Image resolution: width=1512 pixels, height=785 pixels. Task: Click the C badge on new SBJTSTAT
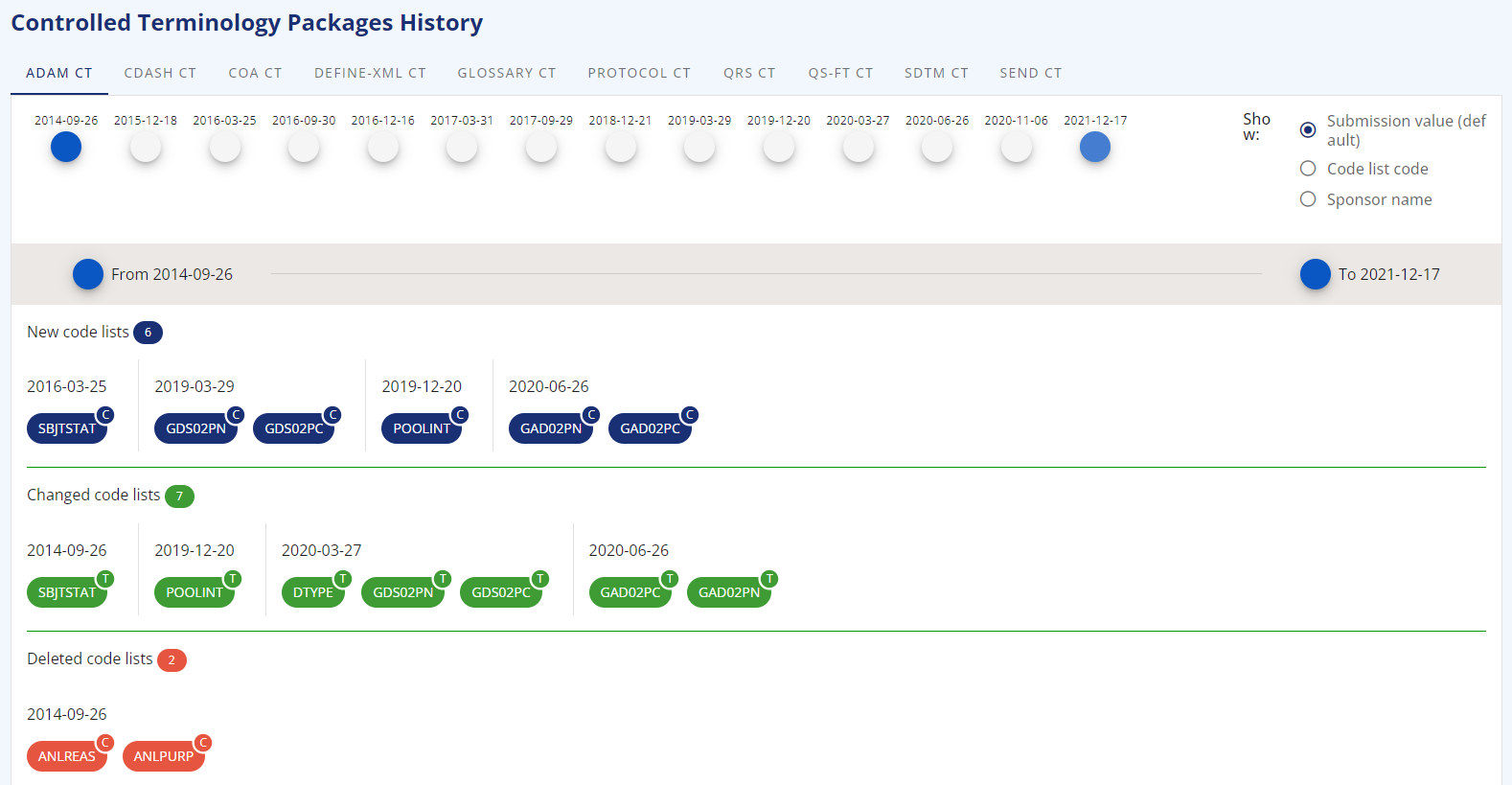tap(105, 415)
